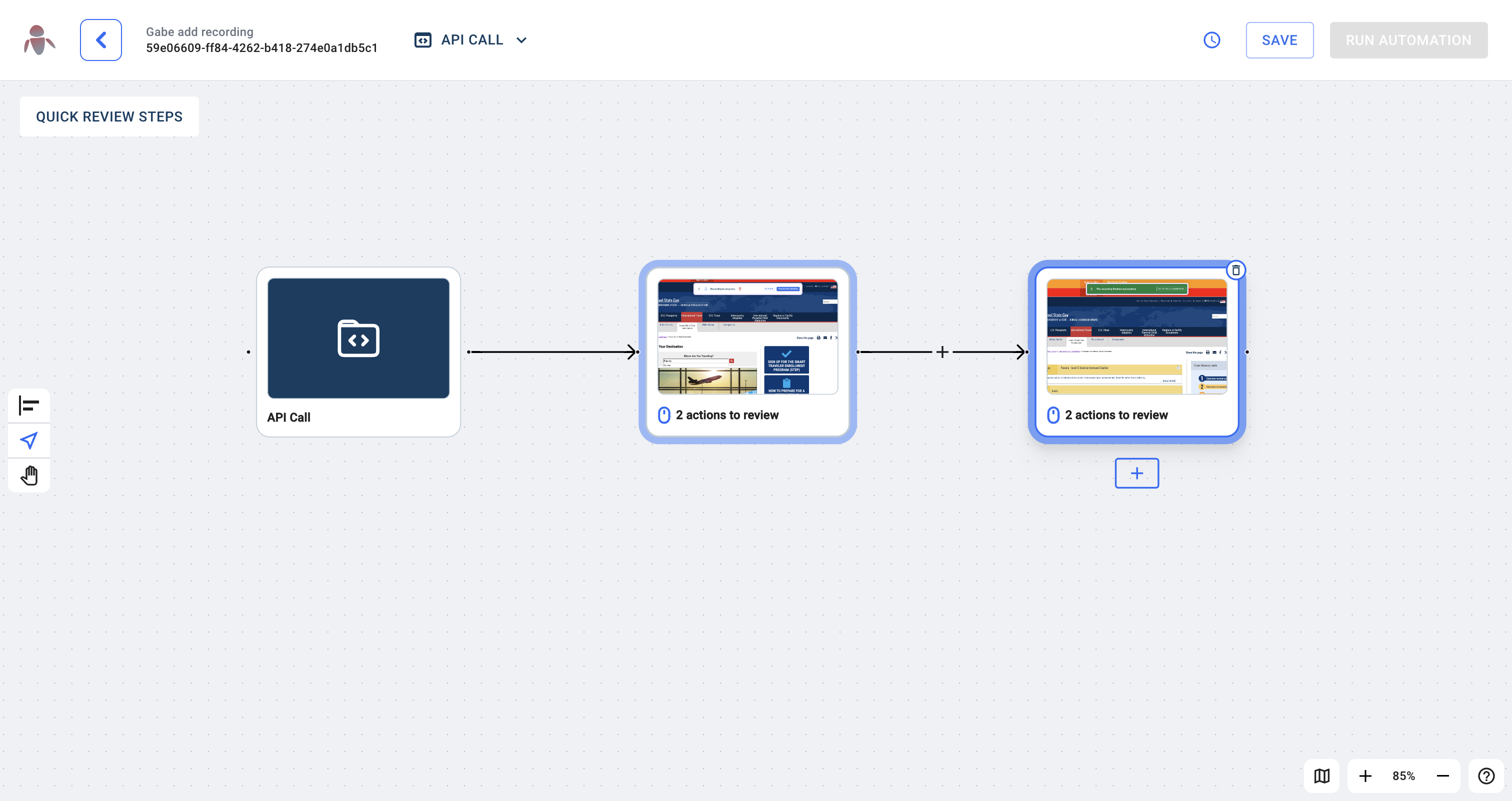Zoom in with the plus icon
1512x801 pixels.
1365,776
